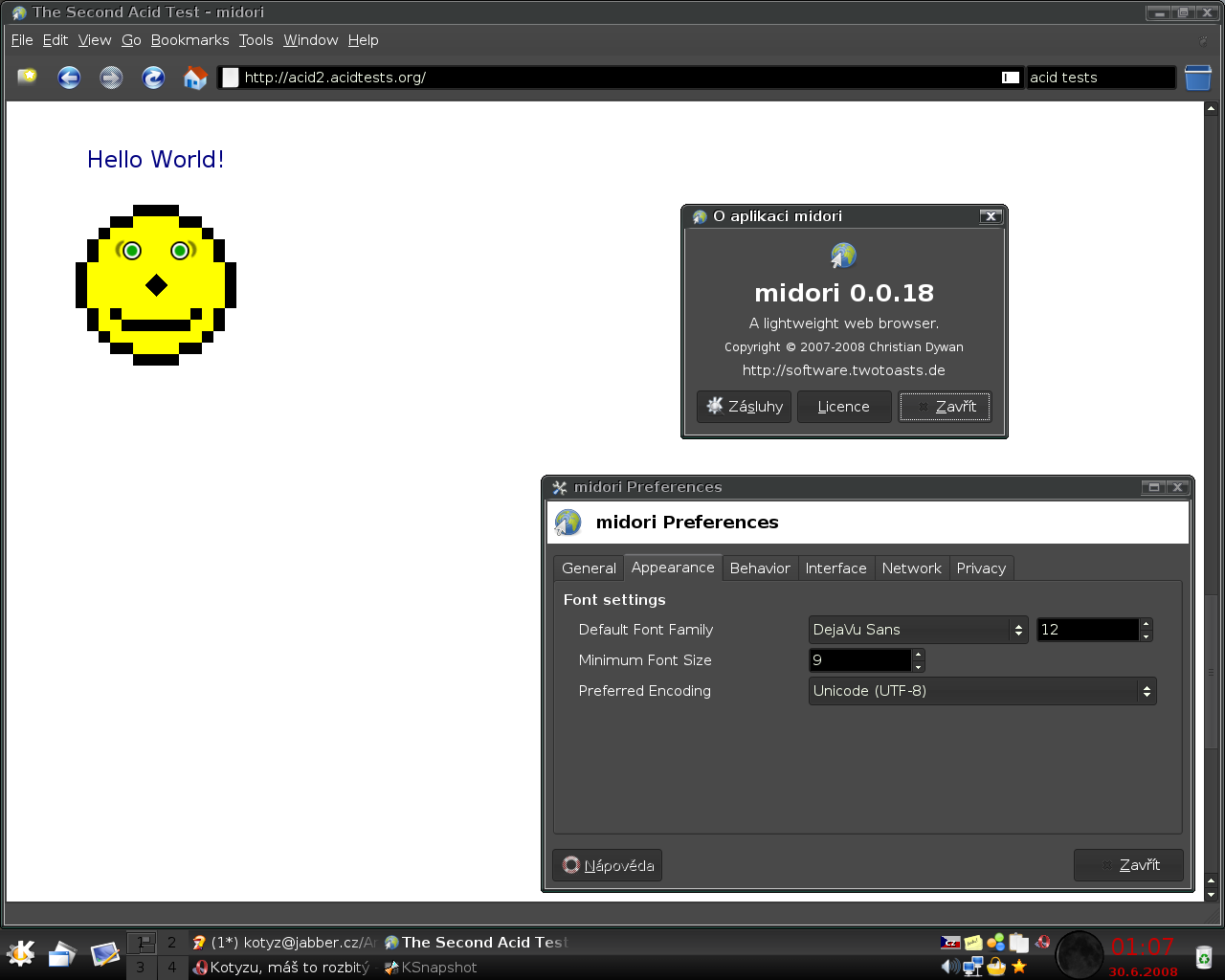The image size is (1225, 980).
Task: Switch to virtual desktop 4 in pager
Action: click(x=172, y=967)
